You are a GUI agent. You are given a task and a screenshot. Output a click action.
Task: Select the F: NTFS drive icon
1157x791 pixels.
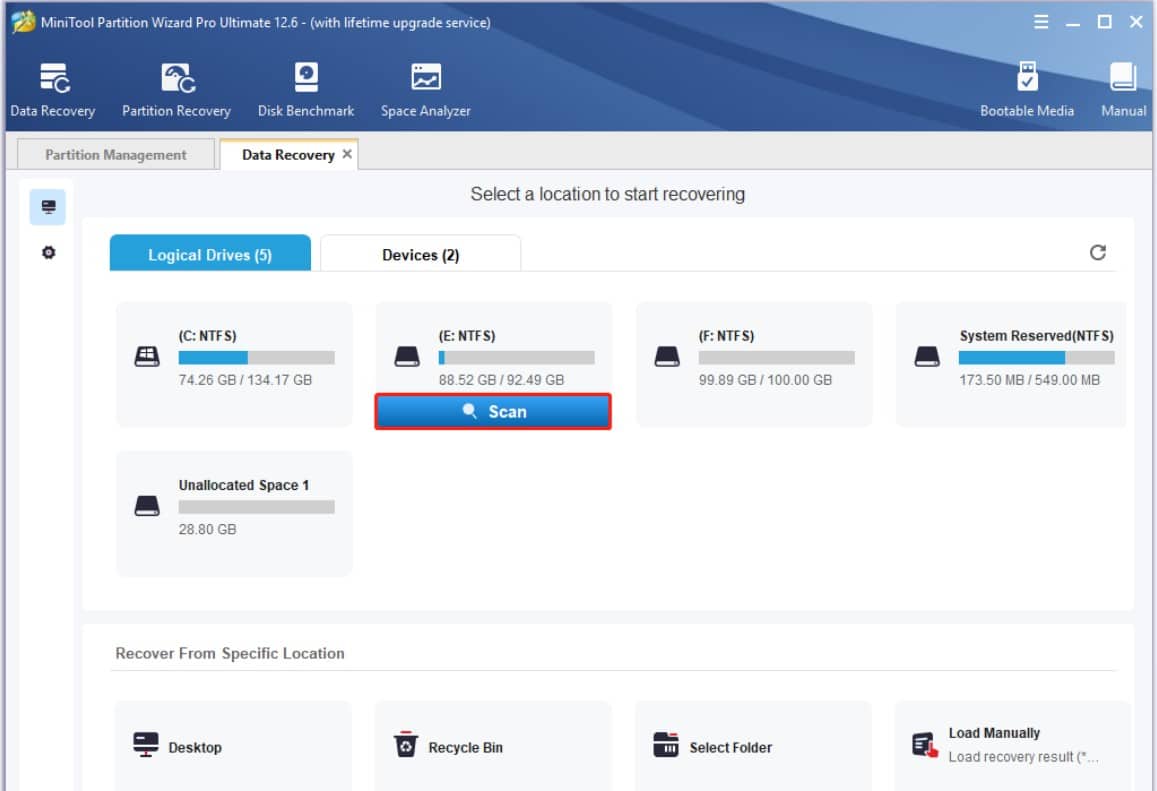[667, 357]
